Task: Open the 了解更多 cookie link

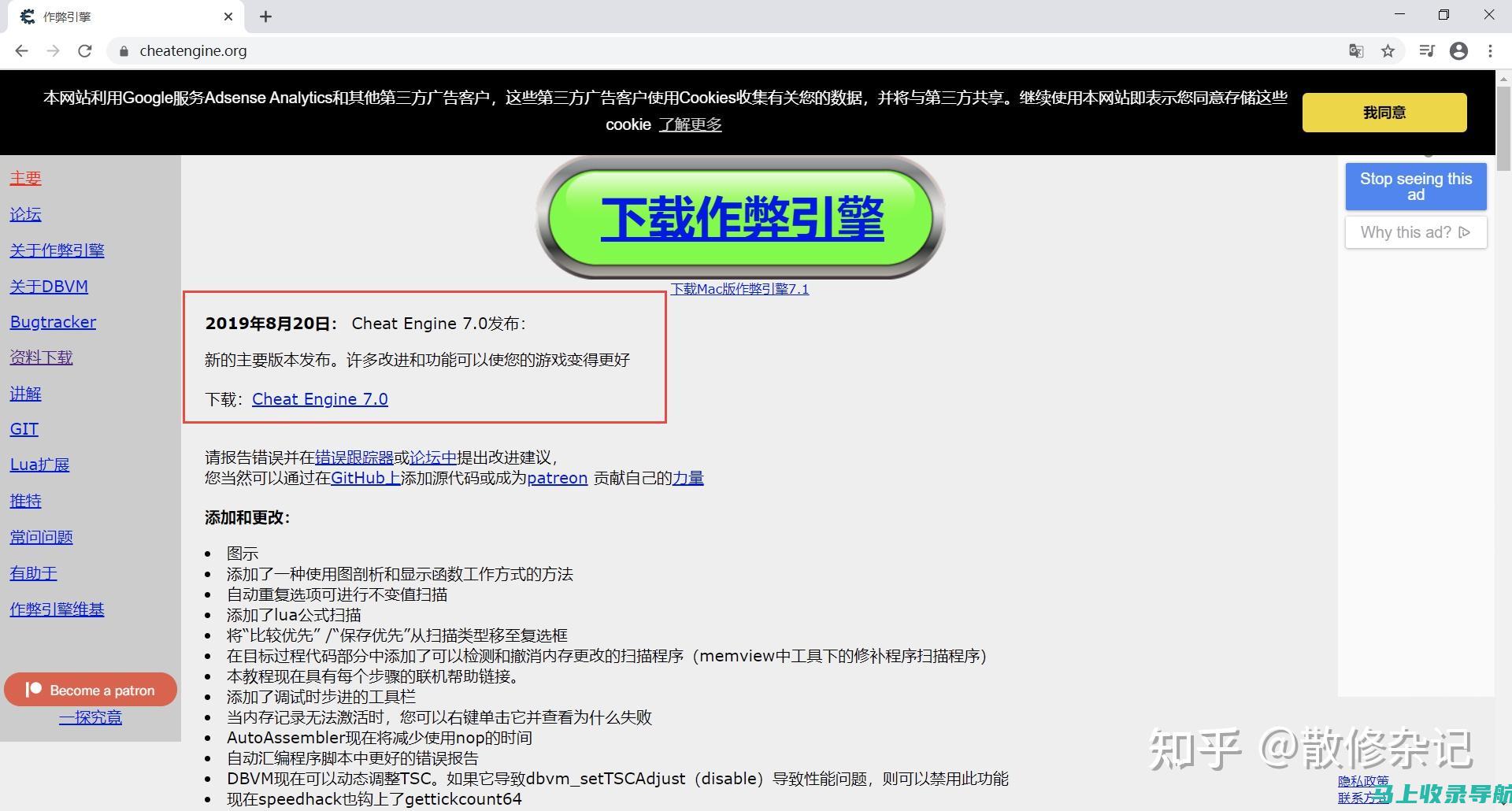Action: click(691, 124)
